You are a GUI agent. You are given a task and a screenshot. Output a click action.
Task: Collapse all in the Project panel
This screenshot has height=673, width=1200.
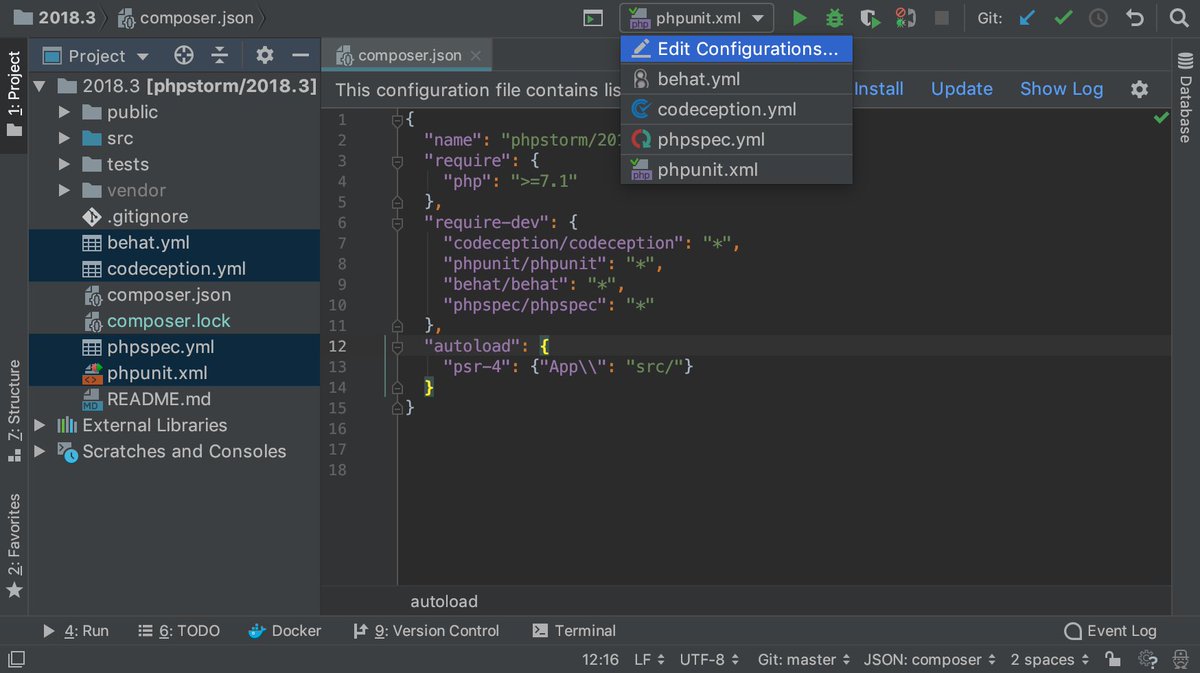coord(220,56)
